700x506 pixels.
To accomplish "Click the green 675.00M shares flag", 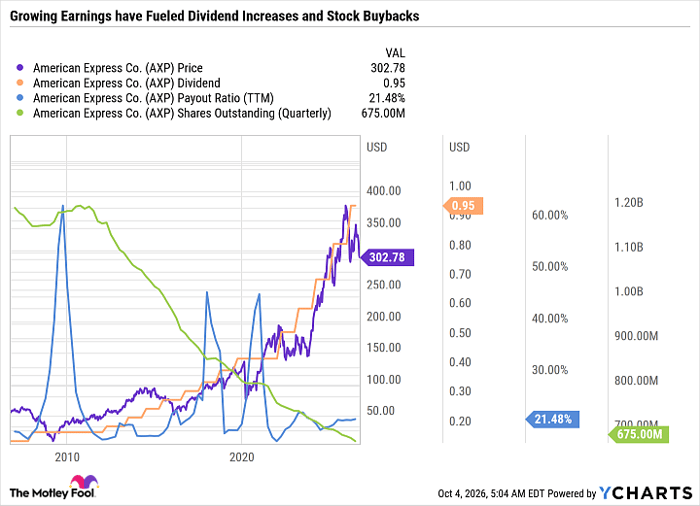I will [639, 434].
